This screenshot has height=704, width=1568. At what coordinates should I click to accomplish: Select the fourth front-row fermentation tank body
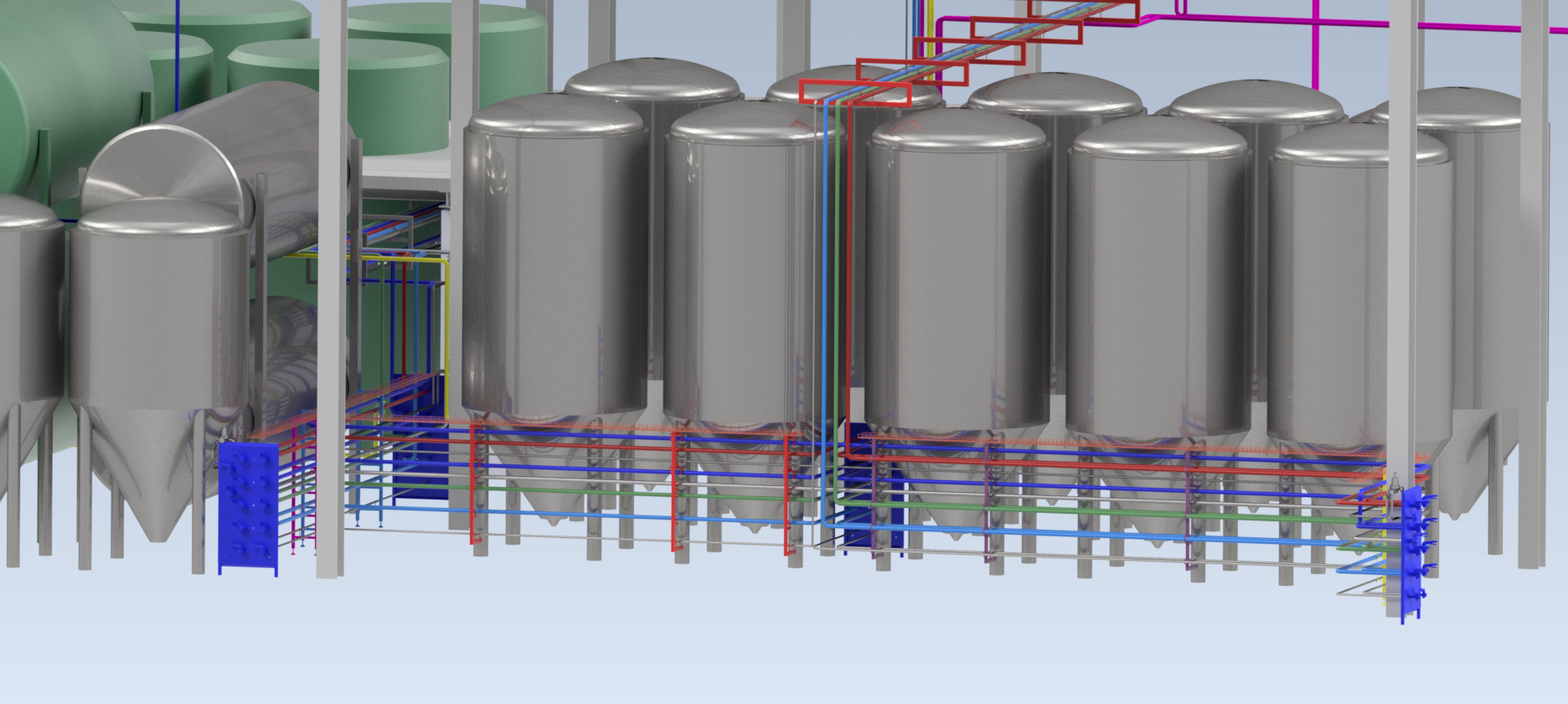(1156, 285)
